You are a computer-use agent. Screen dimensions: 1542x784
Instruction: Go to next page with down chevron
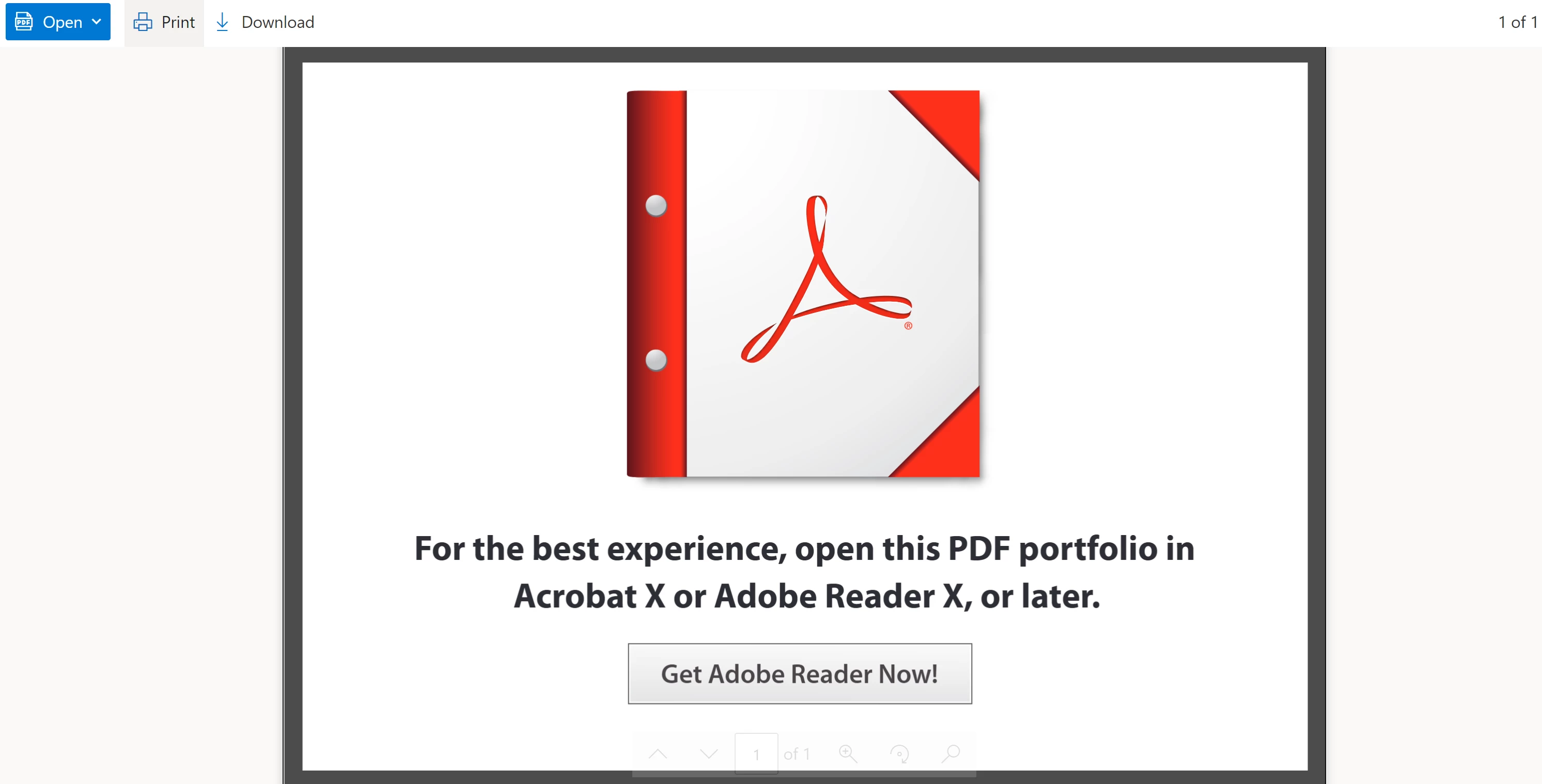[709, 754]
